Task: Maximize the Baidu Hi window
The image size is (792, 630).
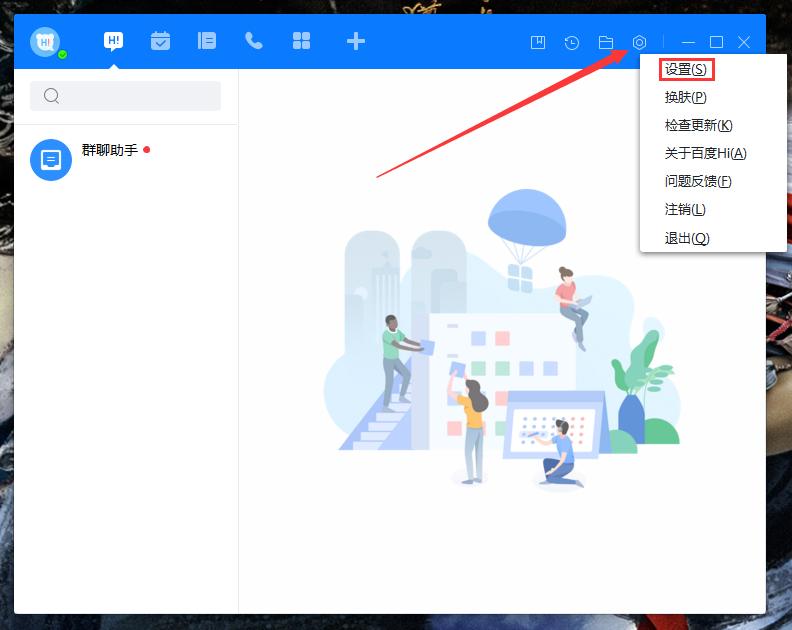Action: [716, 42]
